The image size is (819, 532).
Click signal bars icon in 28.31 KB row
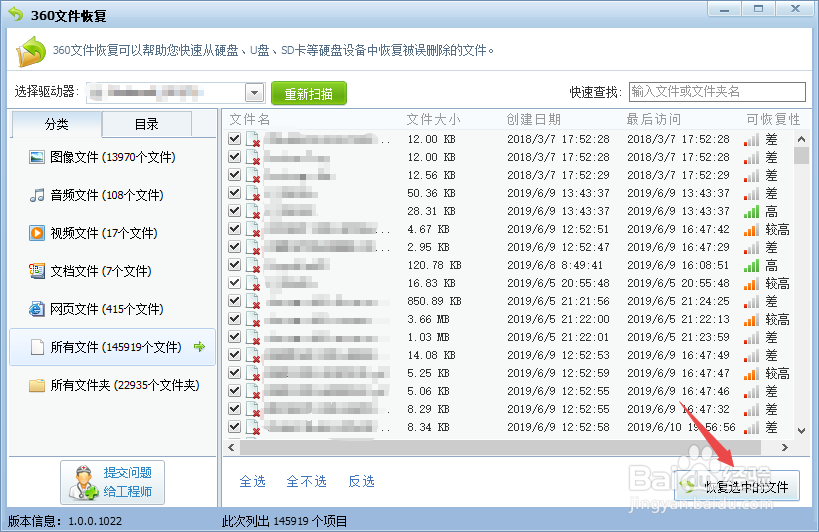751,212
